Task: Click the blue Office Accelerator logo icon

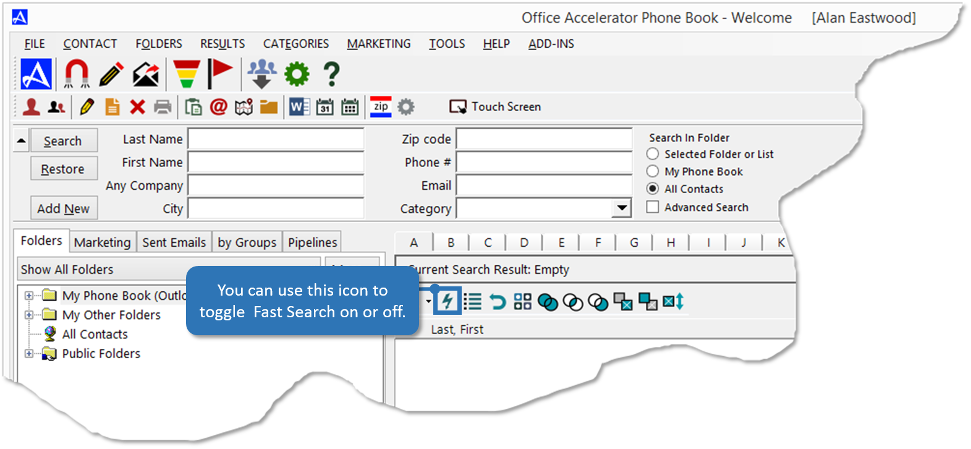Action: [x=36, y=74]
